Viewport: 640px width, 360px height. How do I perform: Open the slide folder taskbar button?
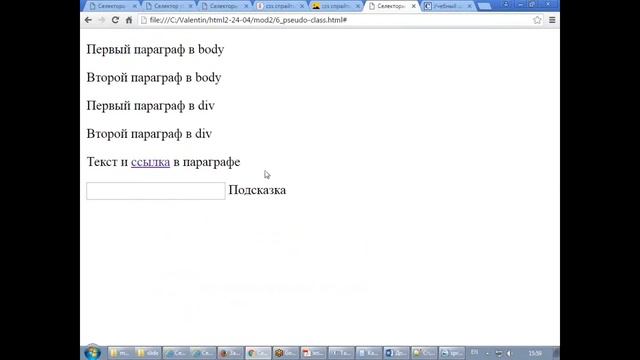[x=148, y=353]
